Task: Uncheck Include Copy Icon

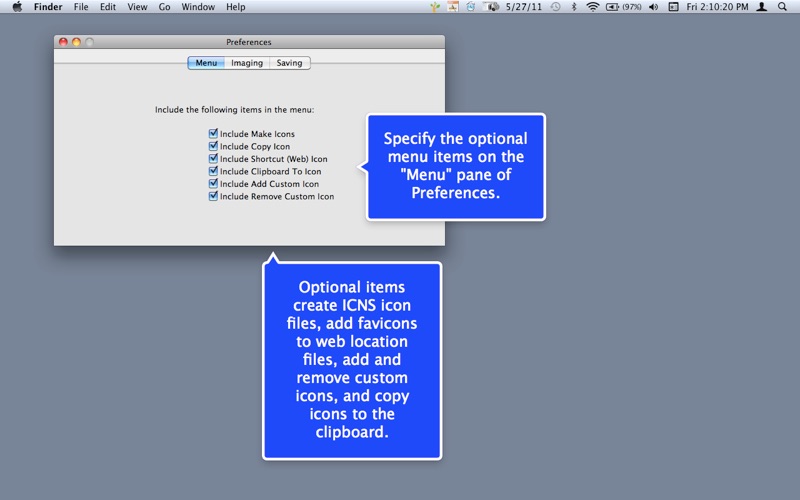Action: pyautogui.click(x=213, y=146)
